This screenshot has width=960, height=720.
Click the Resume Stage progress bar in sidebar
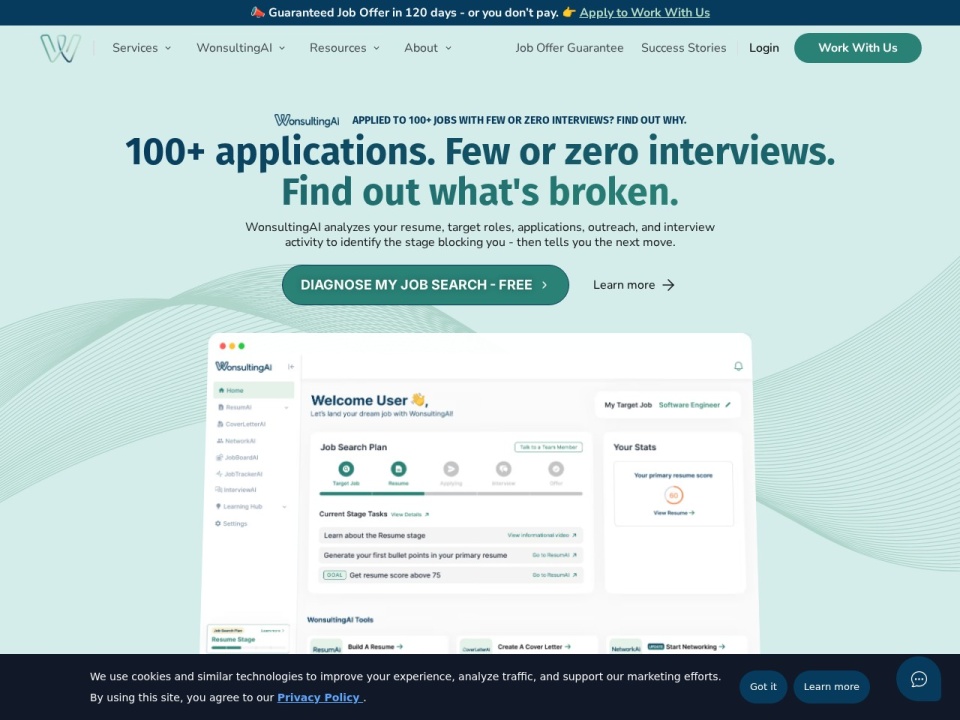[x=248, y=647]
